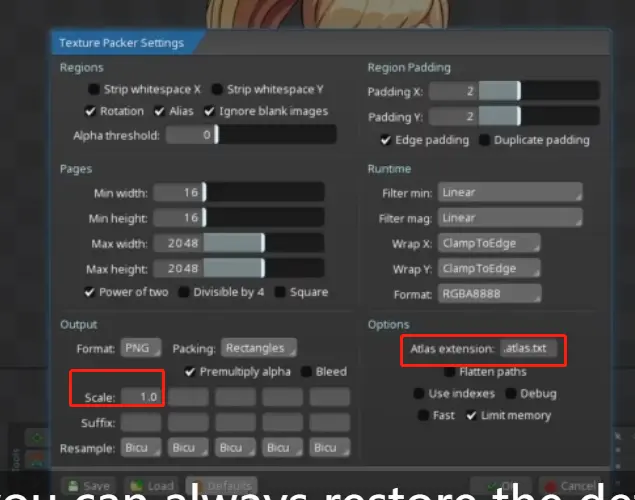Click the OK button
The image size is (635, 500).
click(501, 485)
